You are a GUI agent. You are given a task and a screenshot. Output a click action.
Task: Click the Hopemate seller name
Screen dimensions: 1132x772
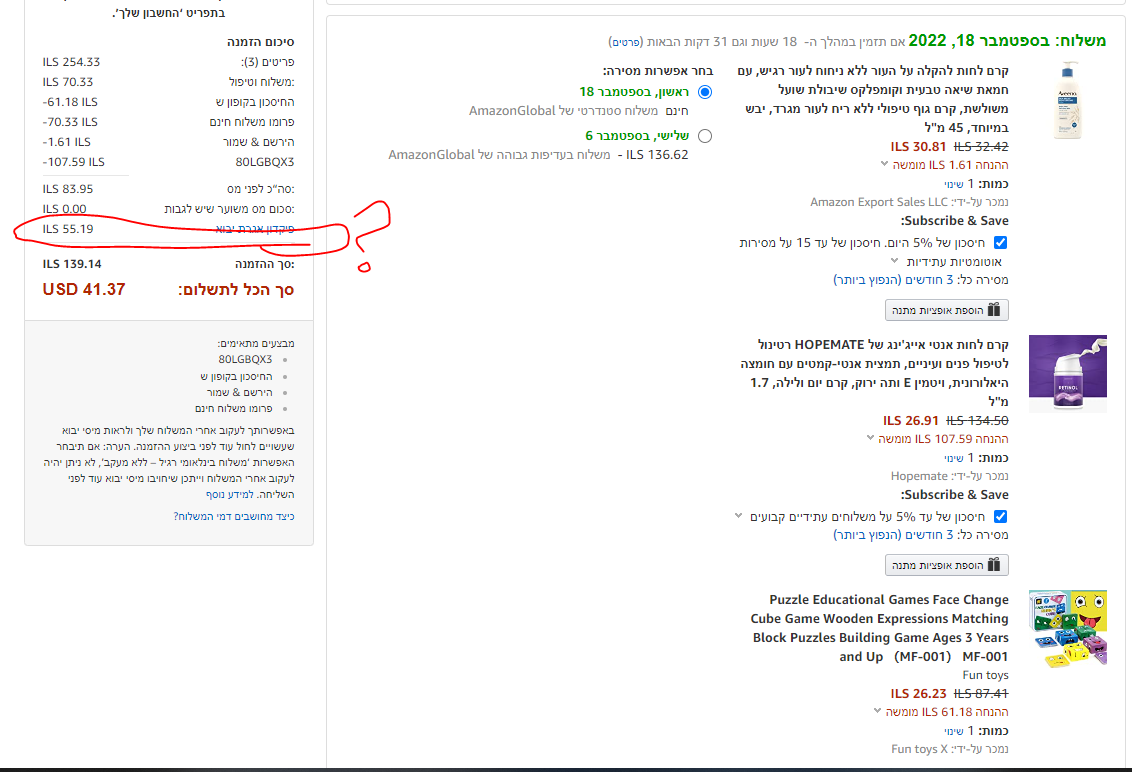[919, 476]
